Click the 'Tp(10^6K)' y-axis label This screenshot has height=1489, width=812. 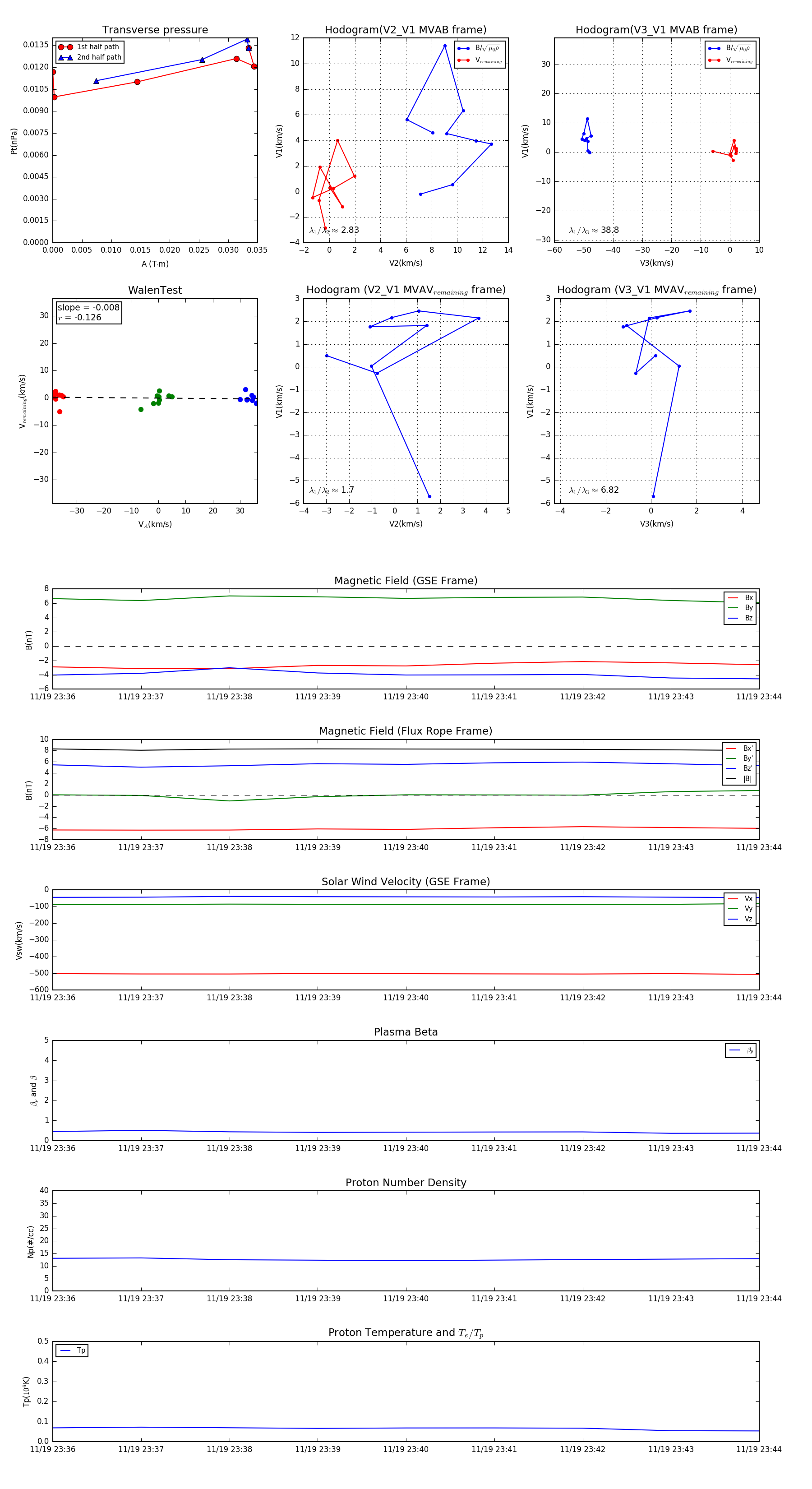click(26, 1392)
